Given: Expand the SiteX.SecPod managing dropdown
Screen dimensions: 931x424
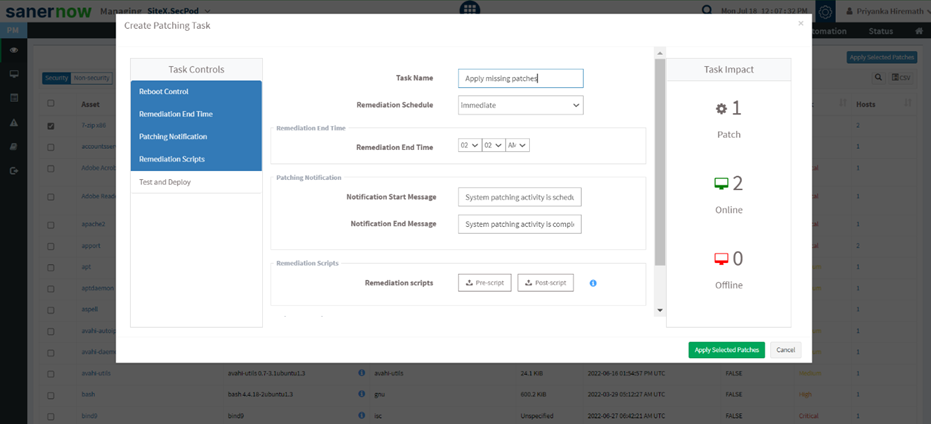Looking at the screenshot, I should coord(179,11).
